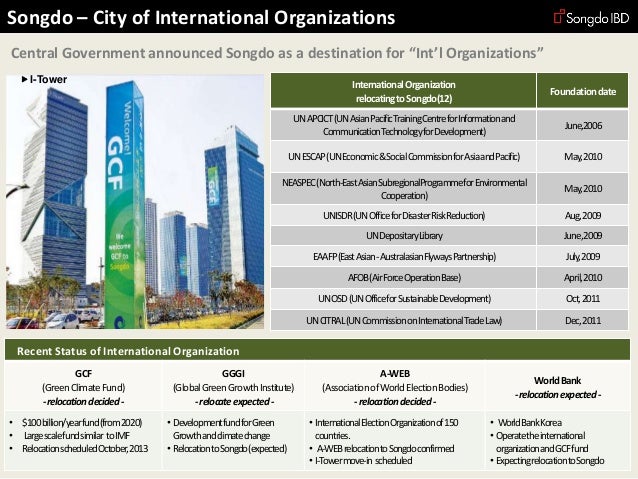638x479 pixels.
Task: Click the 'Foundation date' column header
Action: (583, 92)
